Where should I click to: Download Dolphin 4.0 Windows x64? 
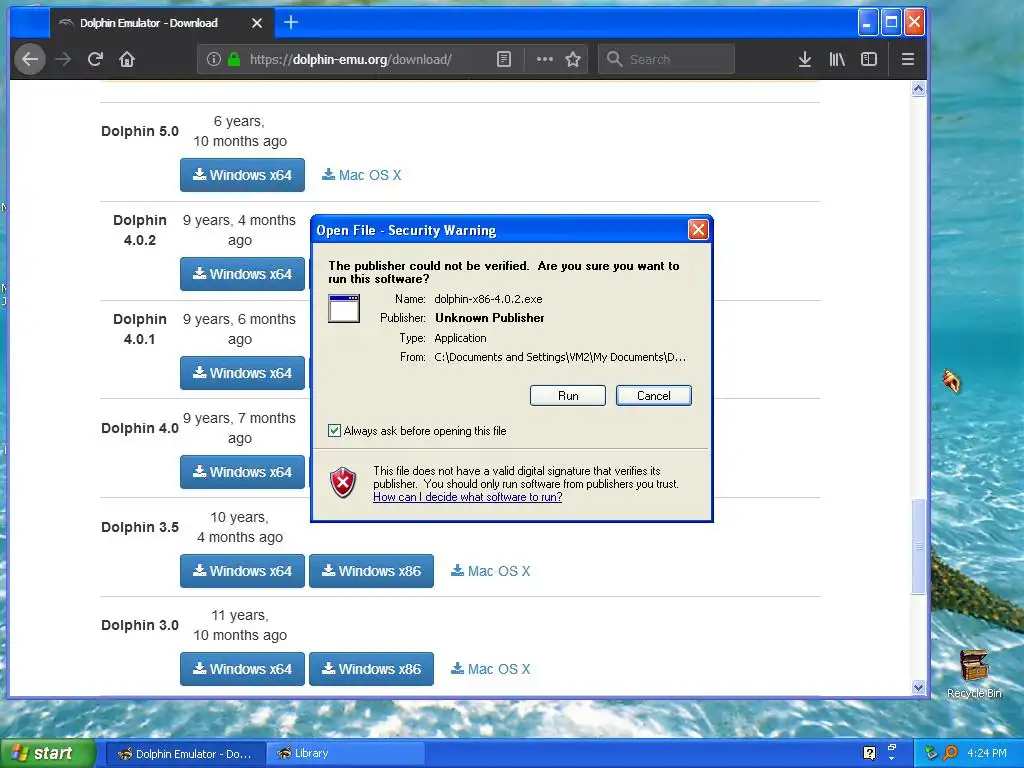coord(242,472)
